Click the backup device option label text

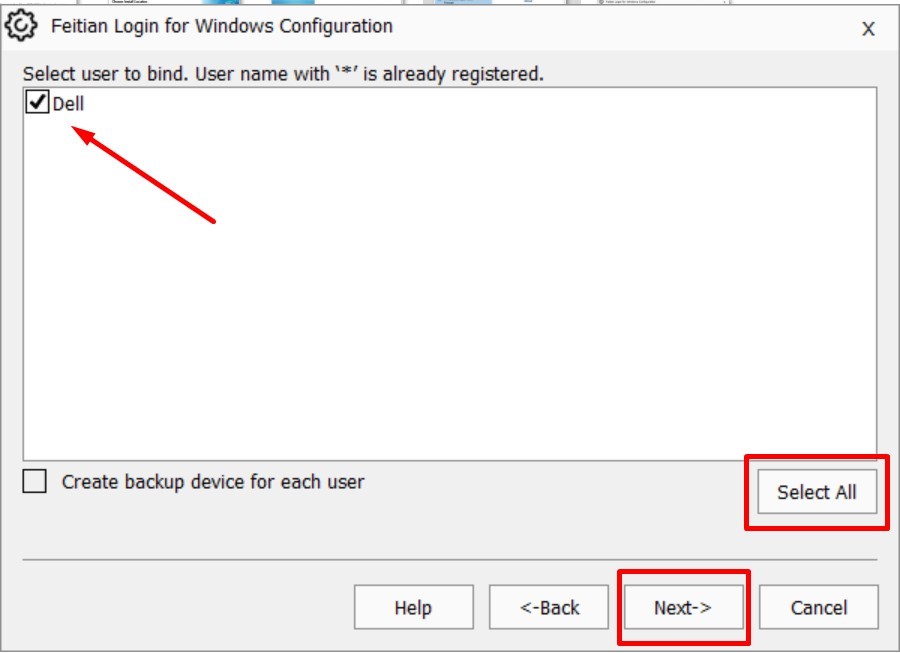(x=212, y=482)
